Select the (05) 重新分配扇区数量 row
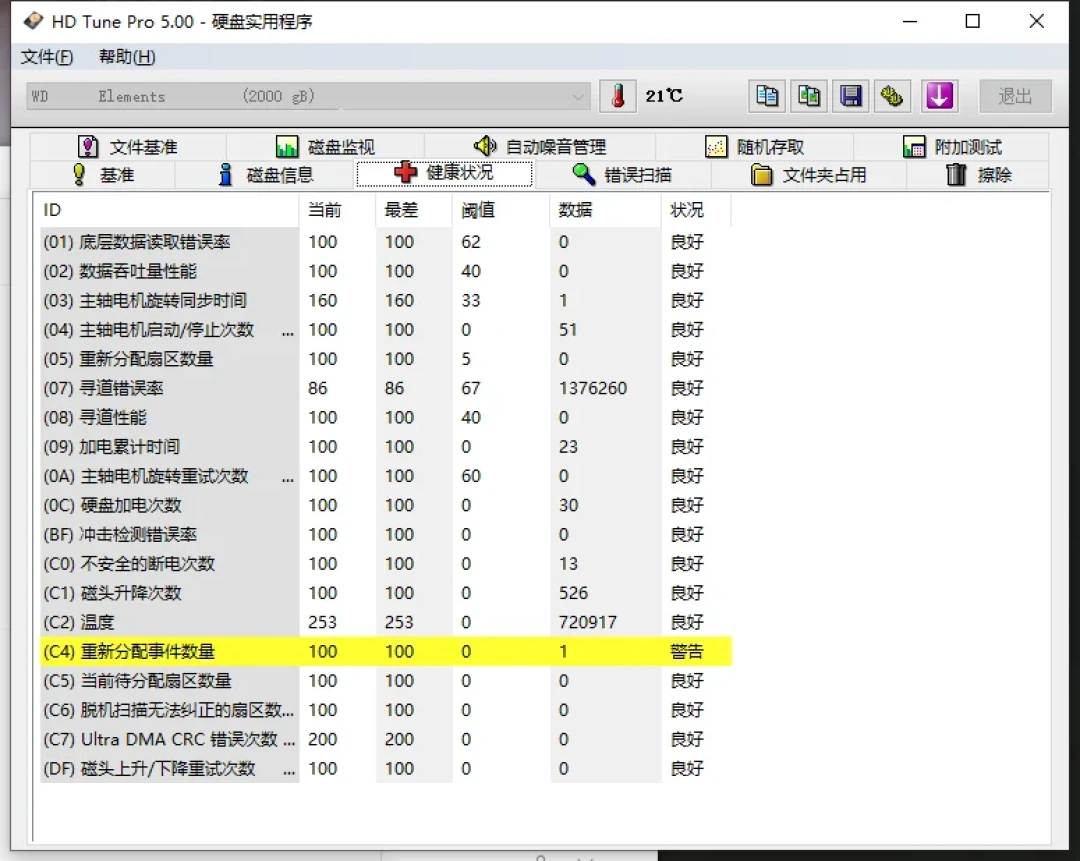This screenshot has width=1080, height=861. [386, 359]
